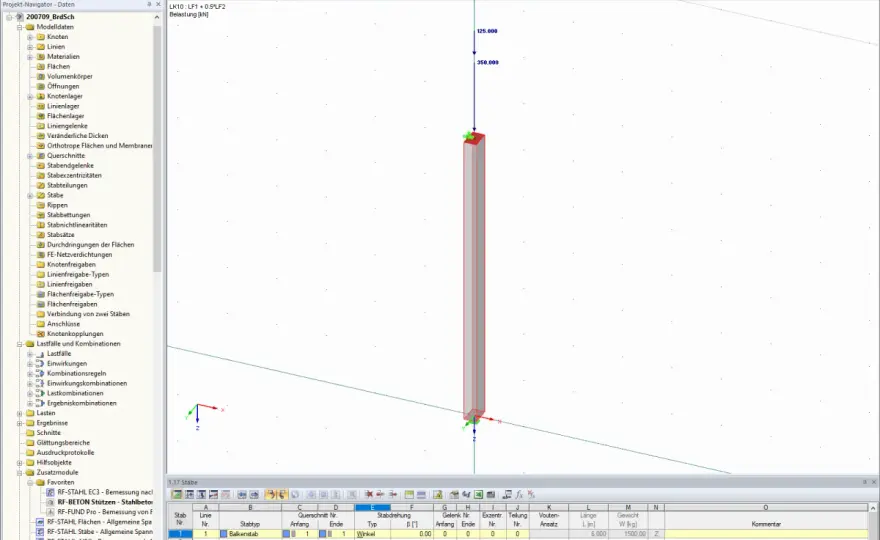Expand the Ergebnisse tree node
The image size is (880, 540).
pos(20,423)
